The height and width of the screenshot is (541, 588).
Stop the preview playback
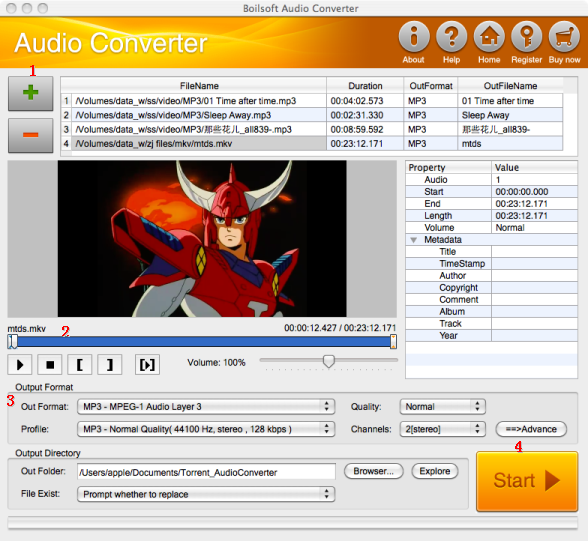tap(50, 364)
